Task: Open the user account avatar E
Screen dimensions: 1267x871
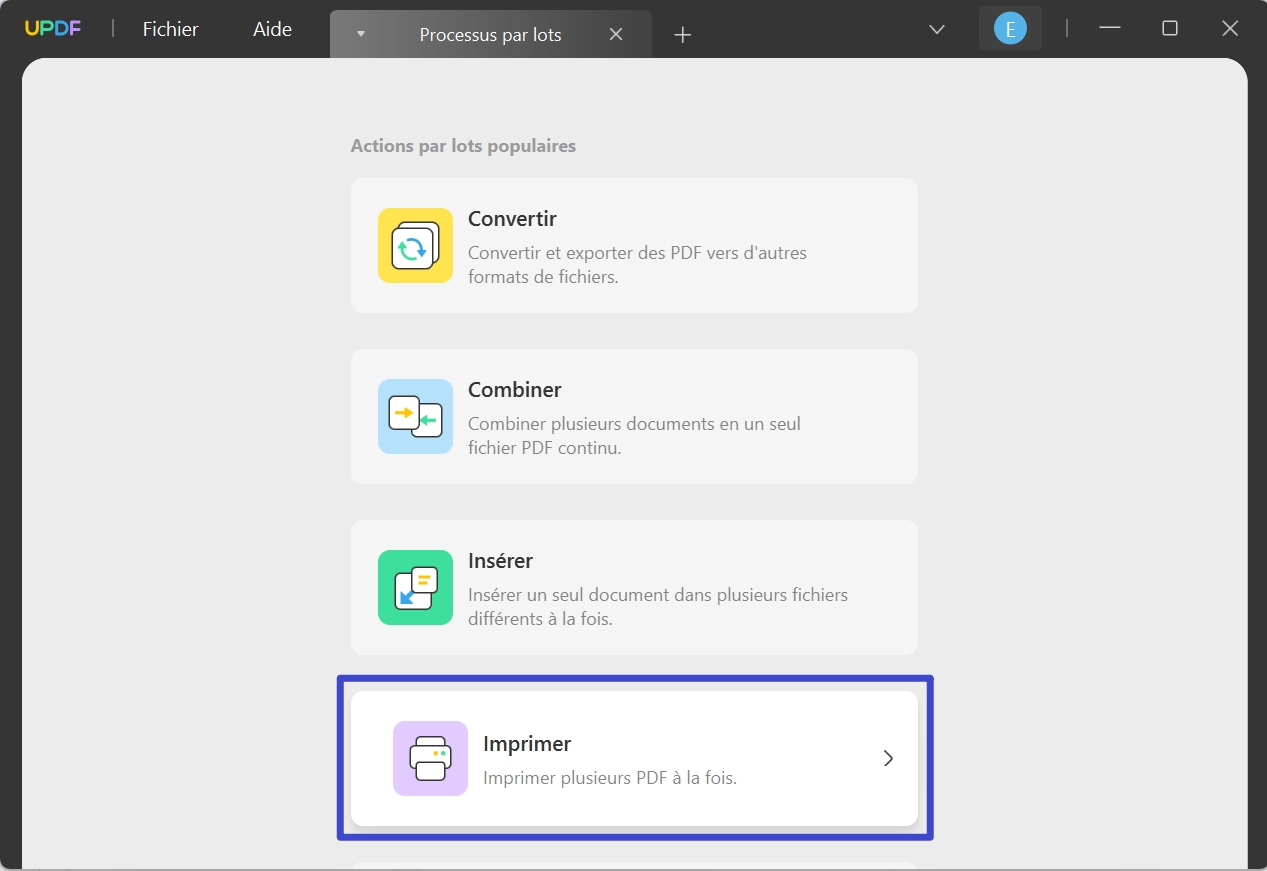Action: (x=1010, y=29)
